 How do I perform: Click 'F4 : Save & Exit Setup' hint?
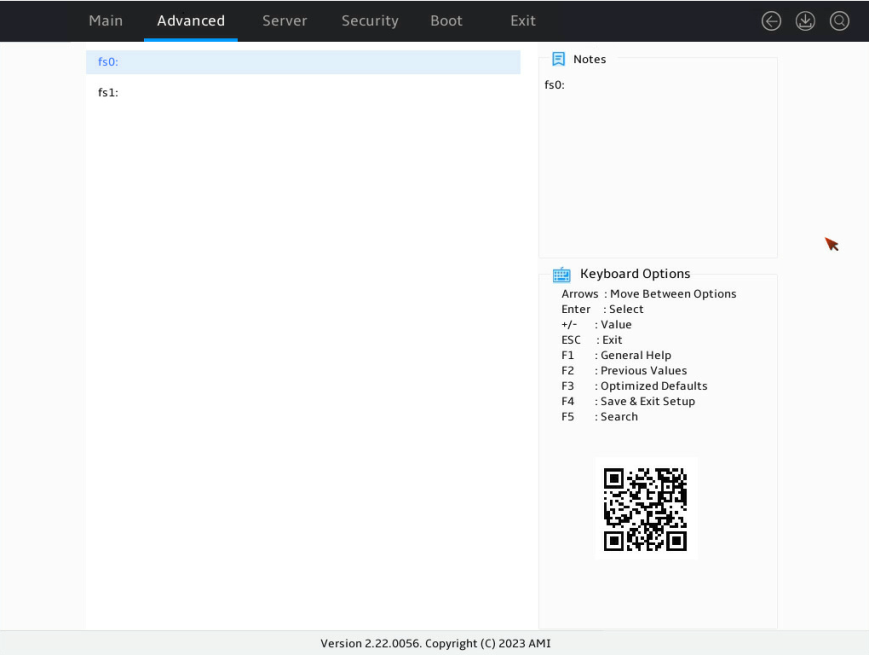pos(628,401)
